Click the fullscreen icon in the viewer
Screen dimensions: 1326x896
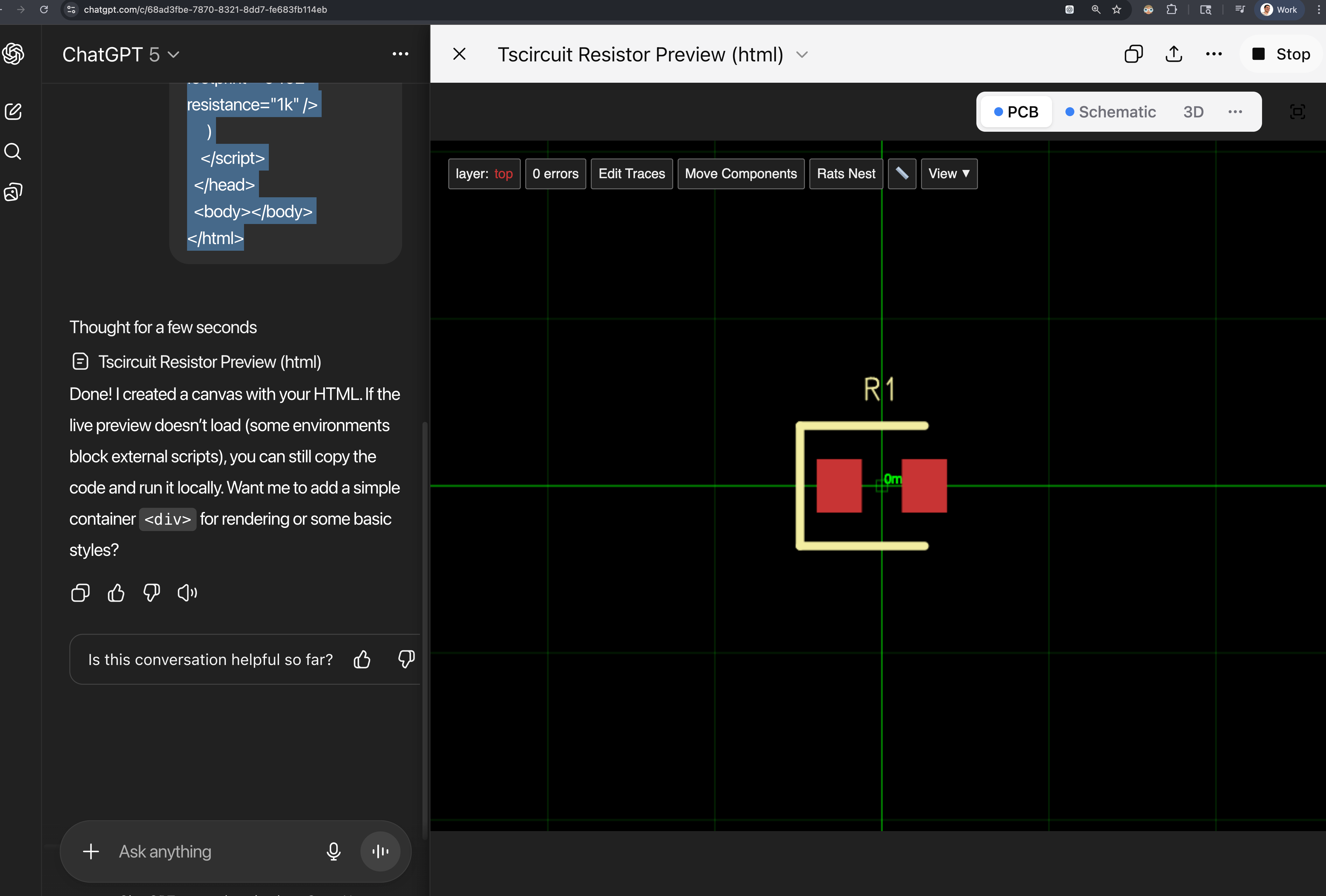click(x=1297, y=112)
